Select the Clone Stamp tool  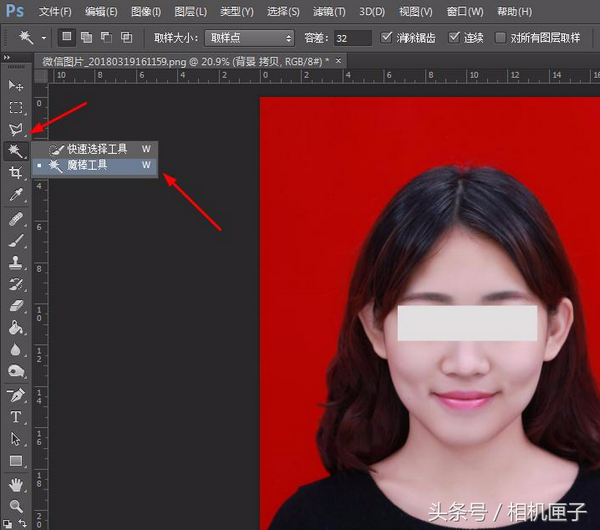pyautogui.click(x=16, y=263)
